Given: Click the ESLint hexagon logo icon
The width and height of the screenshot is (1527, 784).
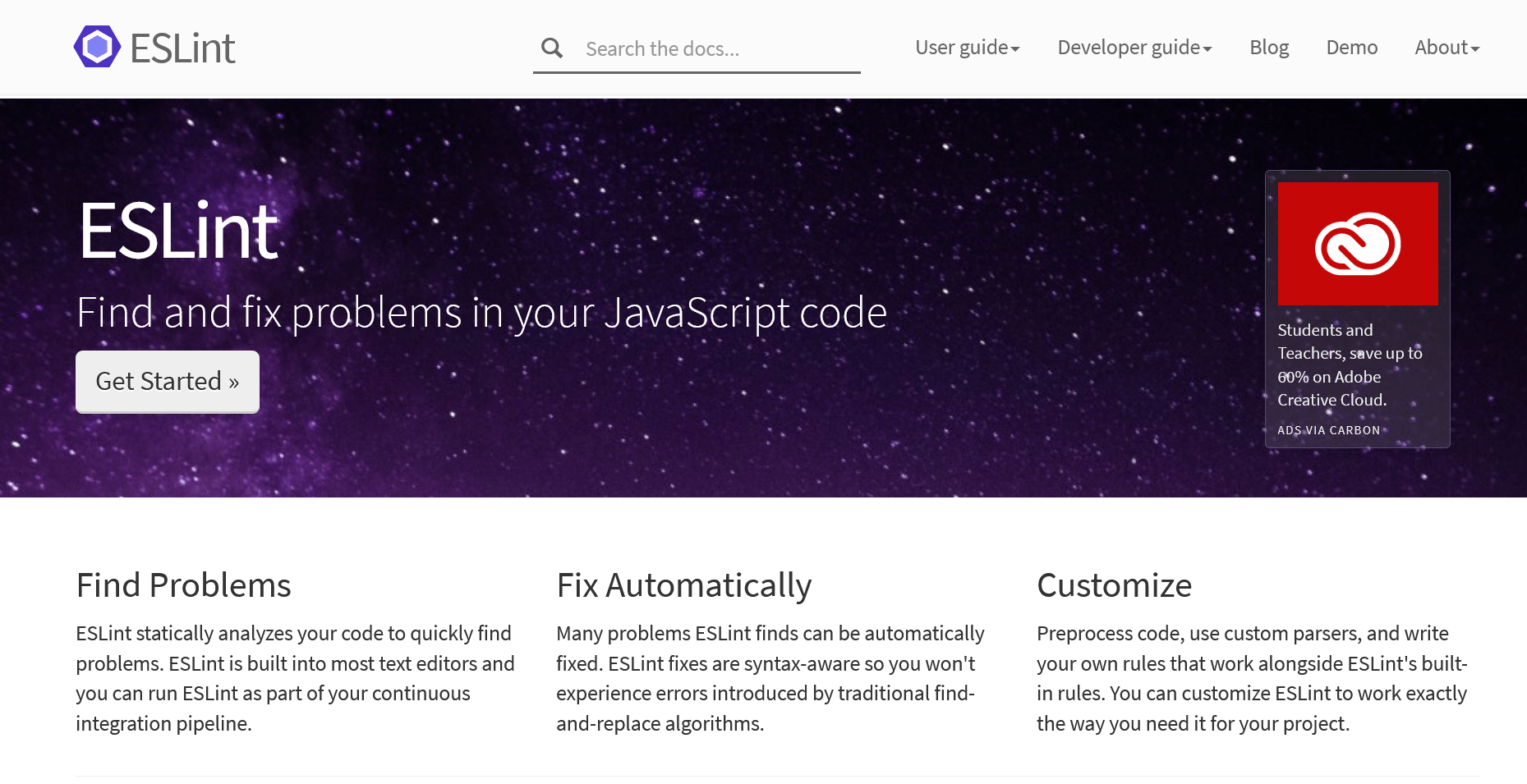Looking at the screenshot, I should click(98, 47).
